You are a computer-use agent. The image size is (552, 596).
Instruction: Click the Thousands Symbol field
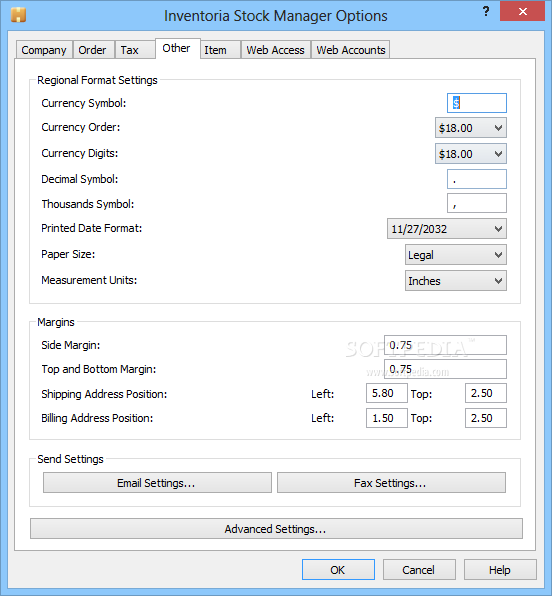click(477, 203)
